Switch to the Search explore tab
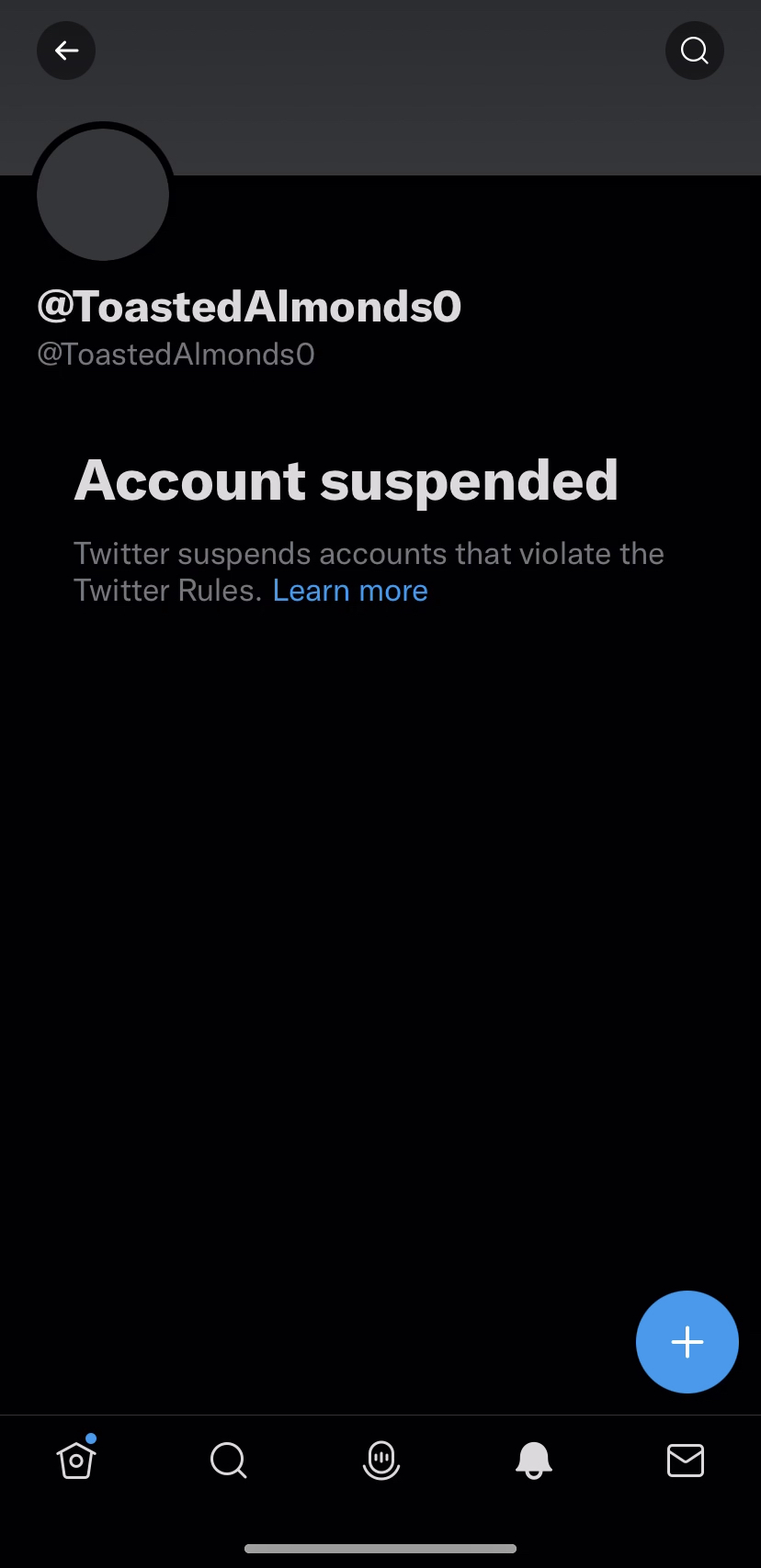 click(228, 1460)
